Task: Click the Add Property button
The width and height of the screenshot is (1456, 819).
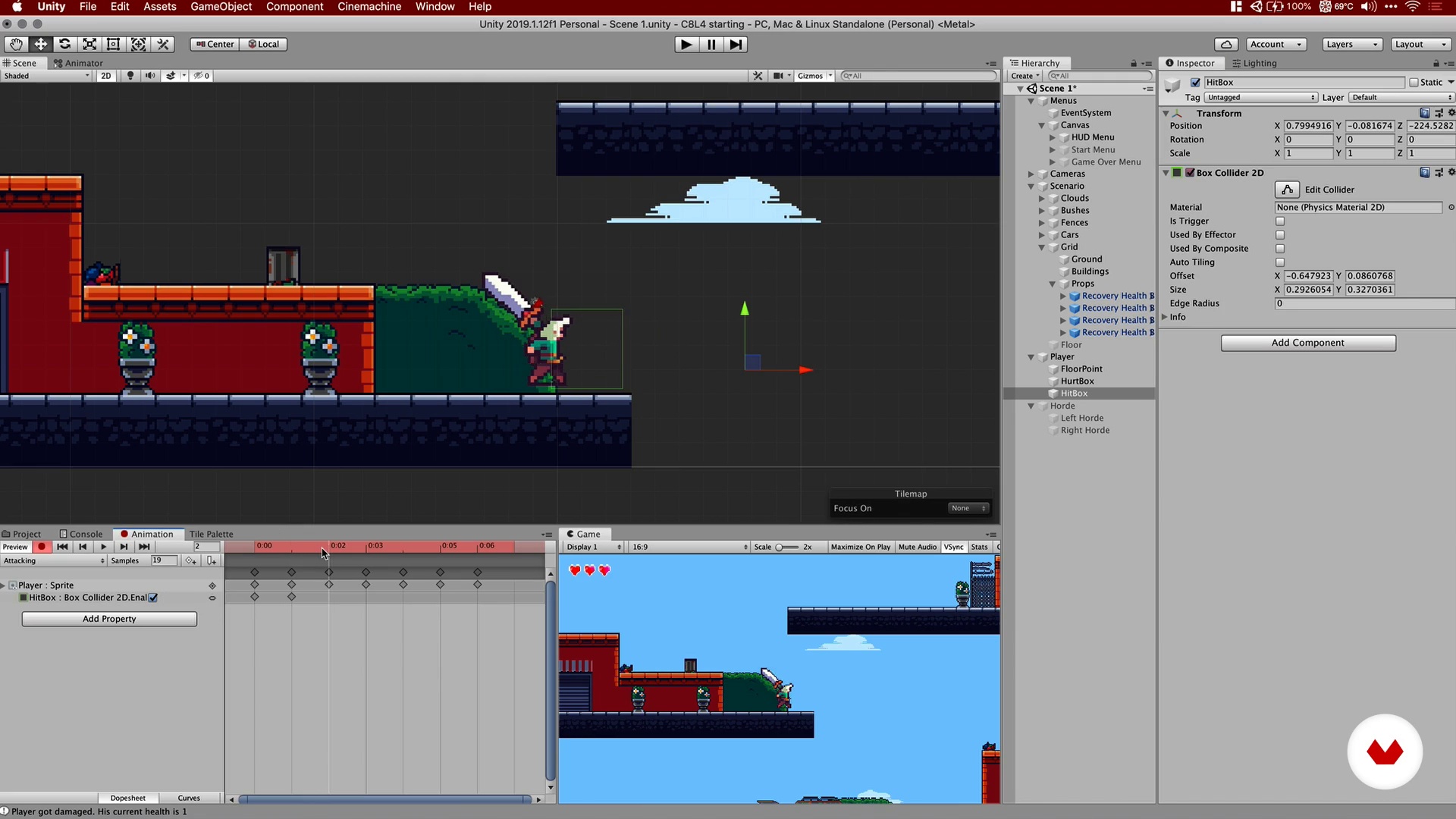Action: point(109,619)
